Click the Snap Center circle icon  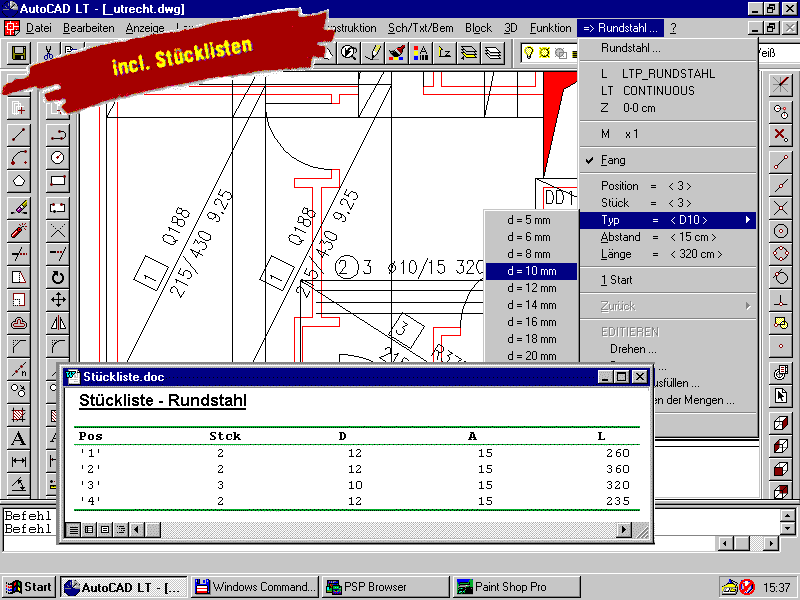point(781,231)
